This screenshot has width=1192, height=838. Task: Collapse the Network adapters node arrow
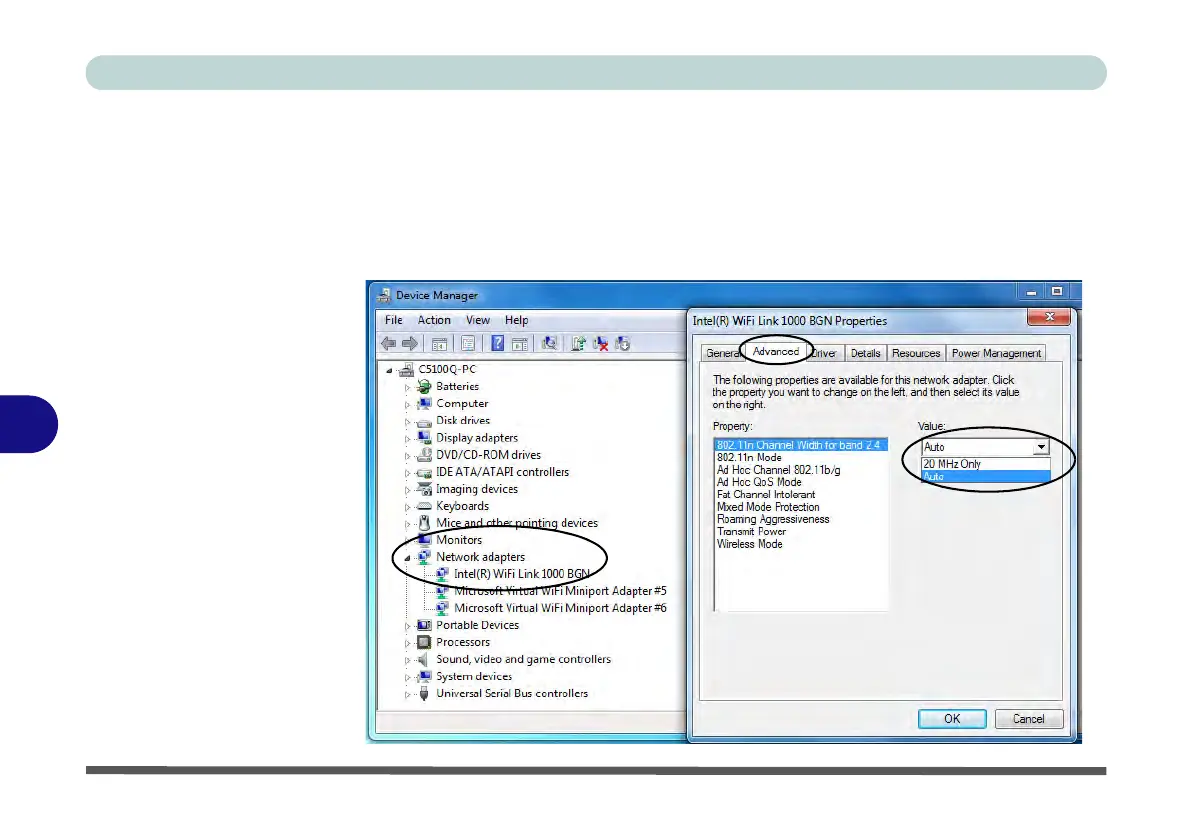pos(407,557)
